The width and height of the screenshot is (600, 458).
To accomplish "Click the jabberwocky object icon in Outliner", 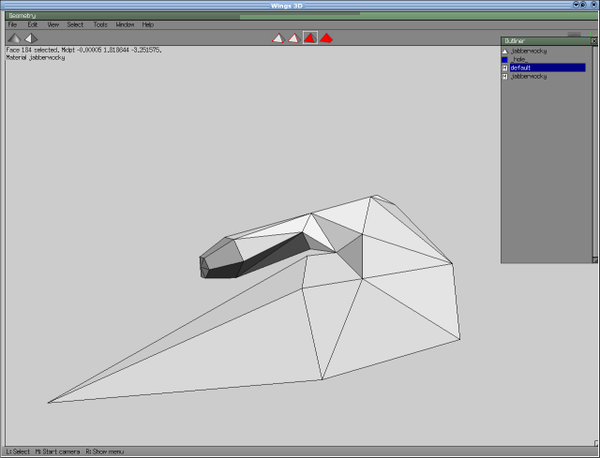I will pos(505,50).
